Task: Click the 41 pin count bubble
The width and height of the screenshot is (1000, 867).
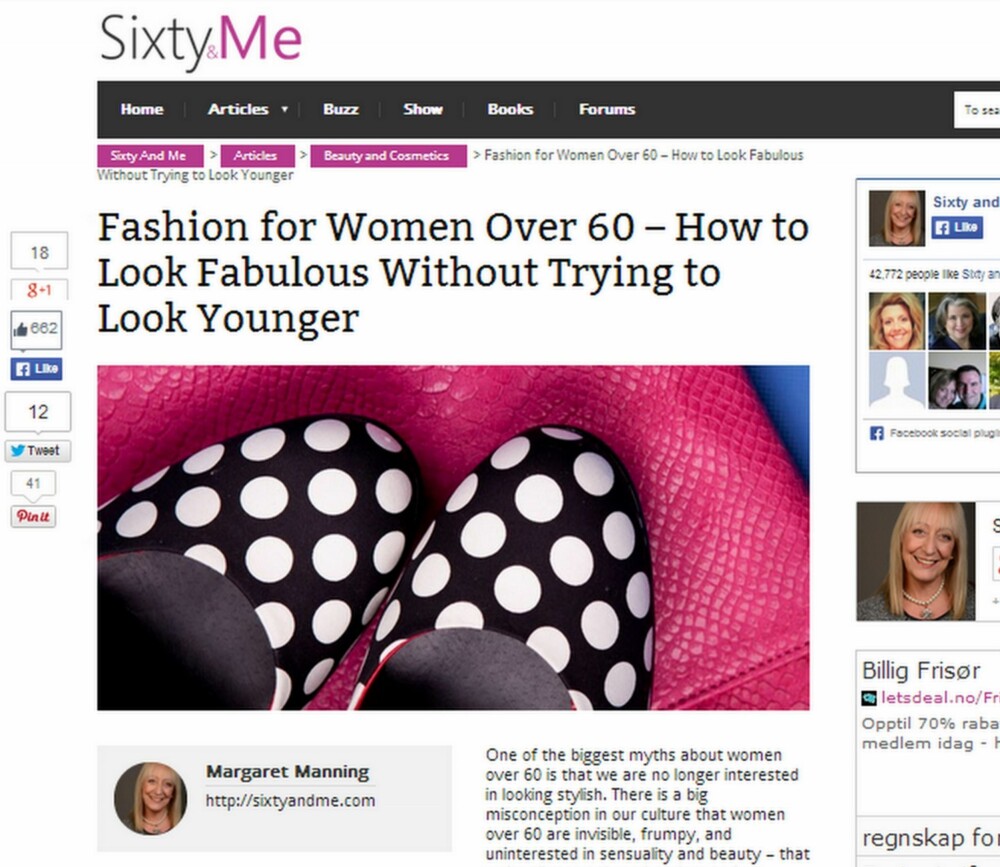Action: [x=33, y=484]
